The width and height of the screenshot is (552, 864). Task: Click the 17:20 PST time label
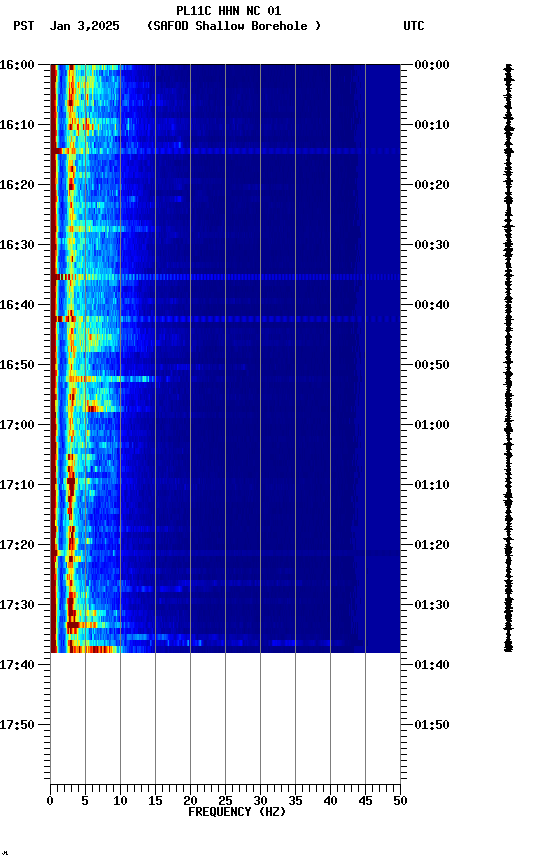point(17,546)
